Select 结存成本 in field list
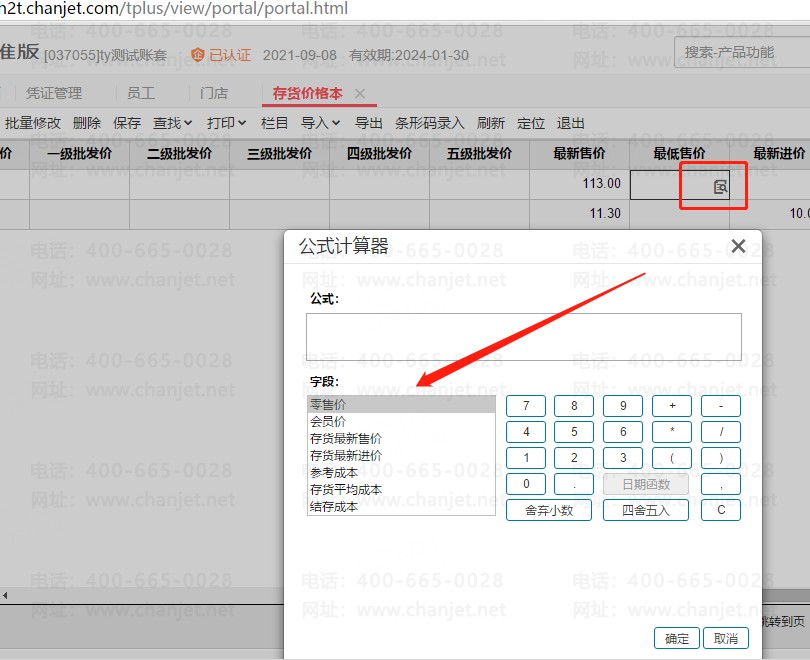 tap(401, 507)
